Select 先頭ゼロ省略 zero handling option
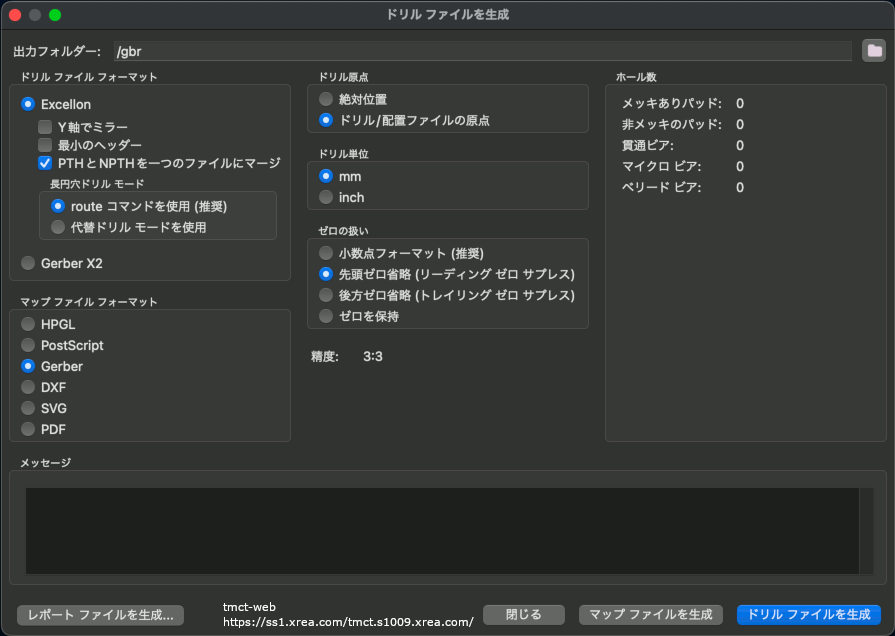The width and height of the screenshot is (895, 636). tap(326, 274)
